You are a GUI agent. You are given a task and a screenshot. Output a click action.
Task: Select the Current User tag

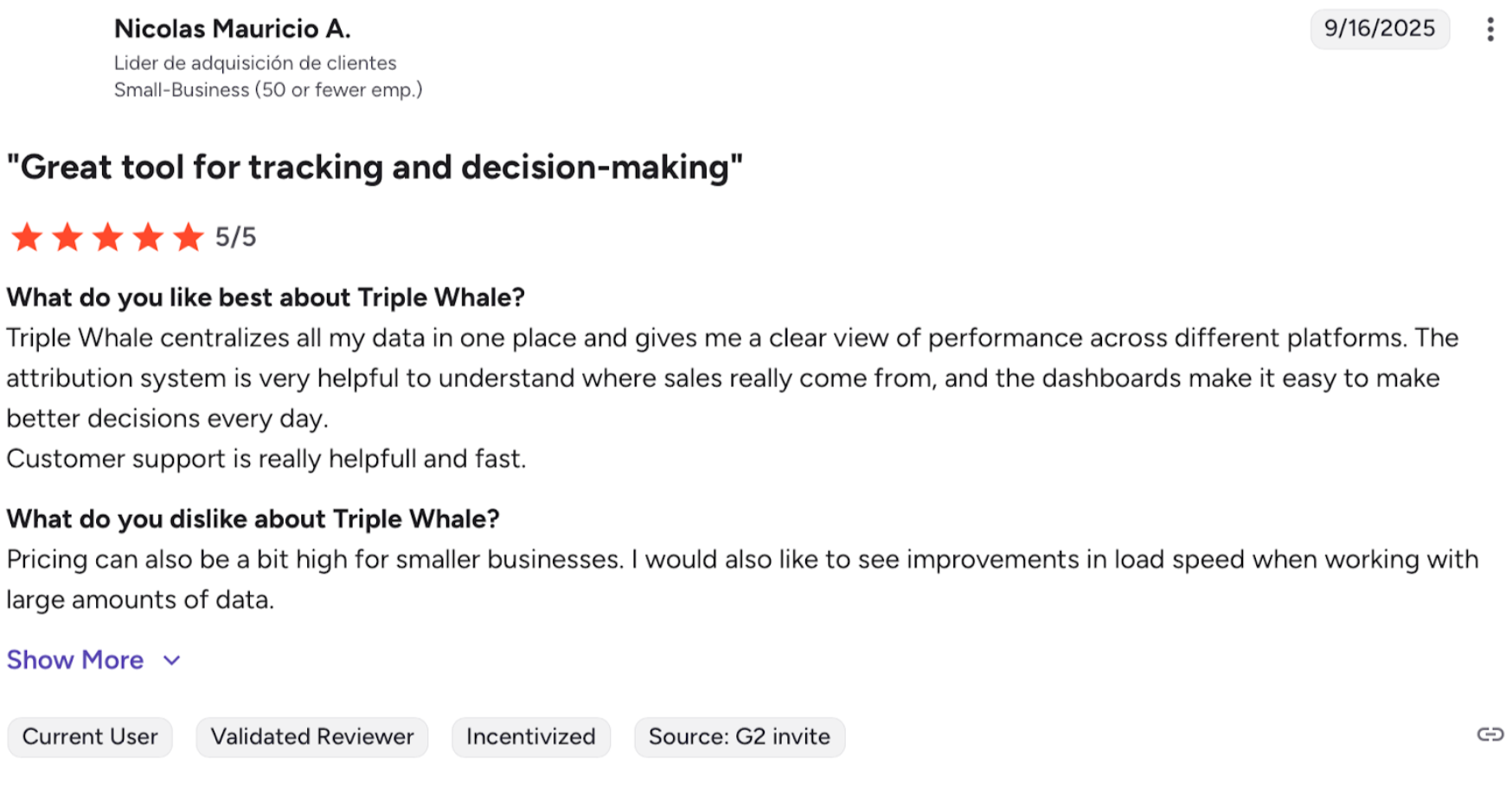click(x=90, y=737)
